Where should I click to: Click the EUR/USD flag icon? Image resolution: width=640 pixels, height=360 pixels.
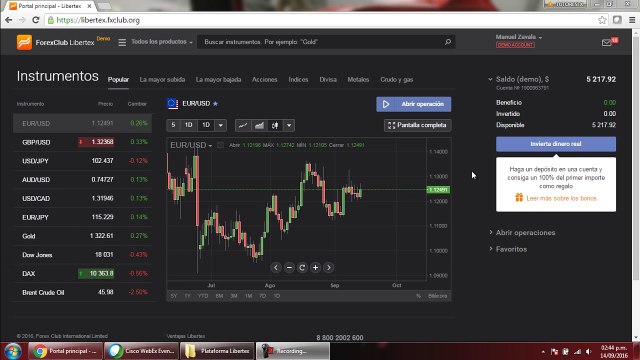173,104
